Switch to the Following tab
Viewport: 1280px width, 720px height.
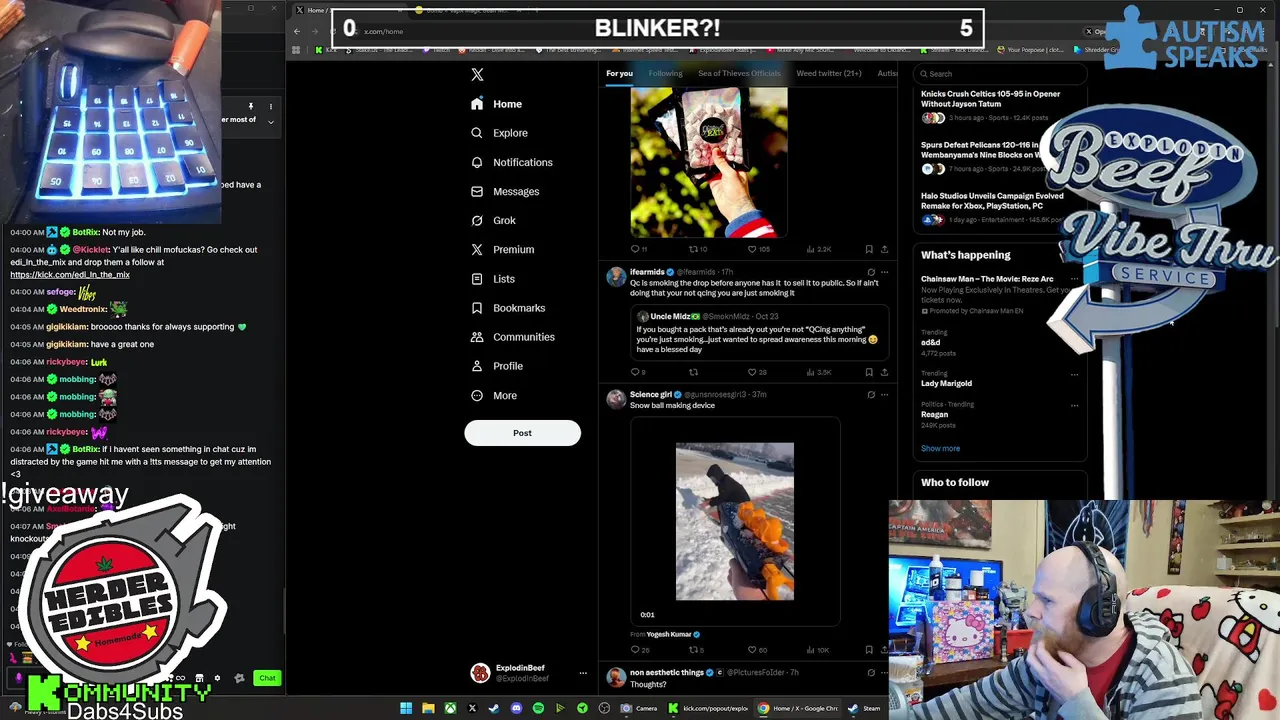tap(665, 73)
